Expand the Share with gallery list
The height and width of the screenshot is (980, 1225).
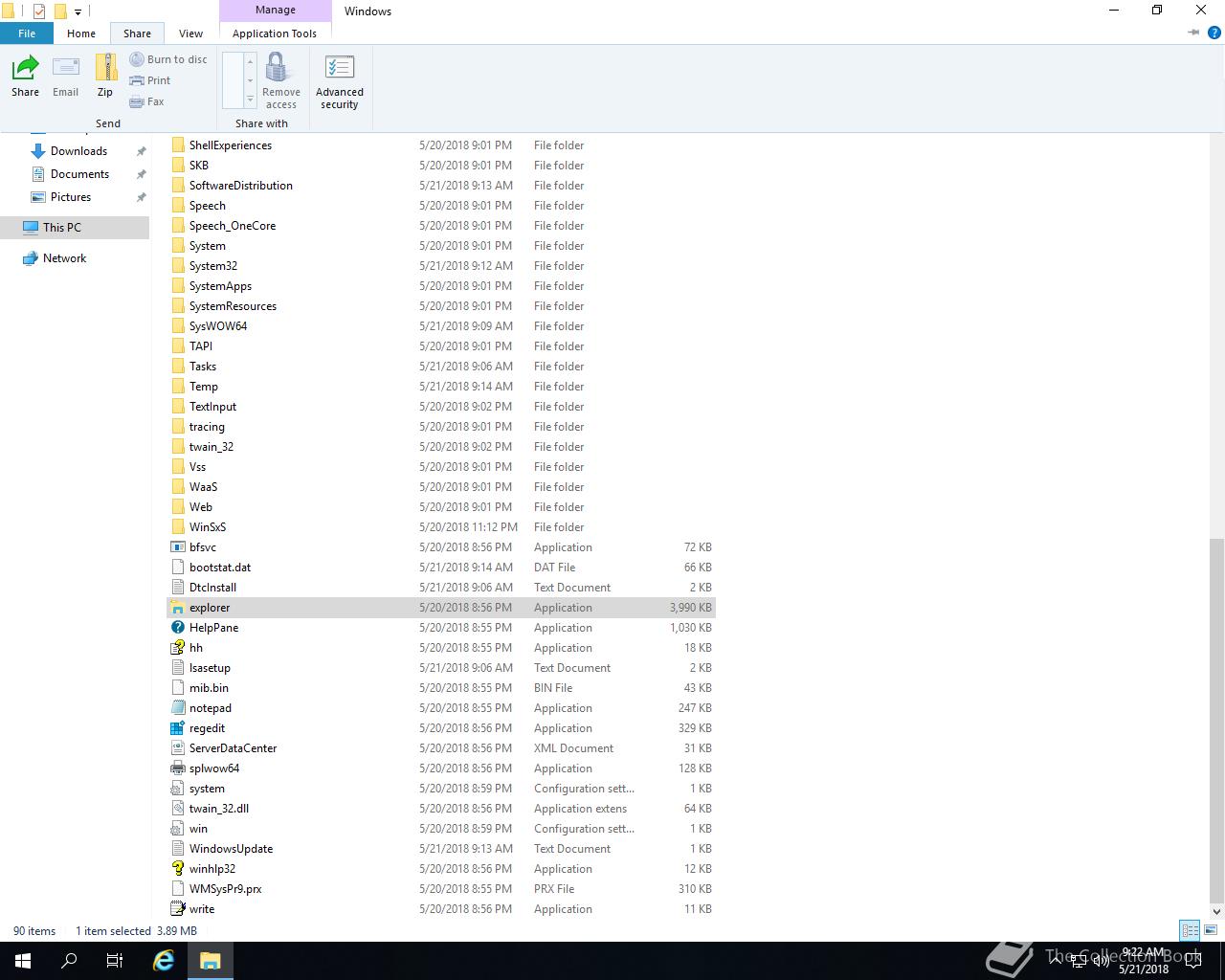(x=251, y=100)
